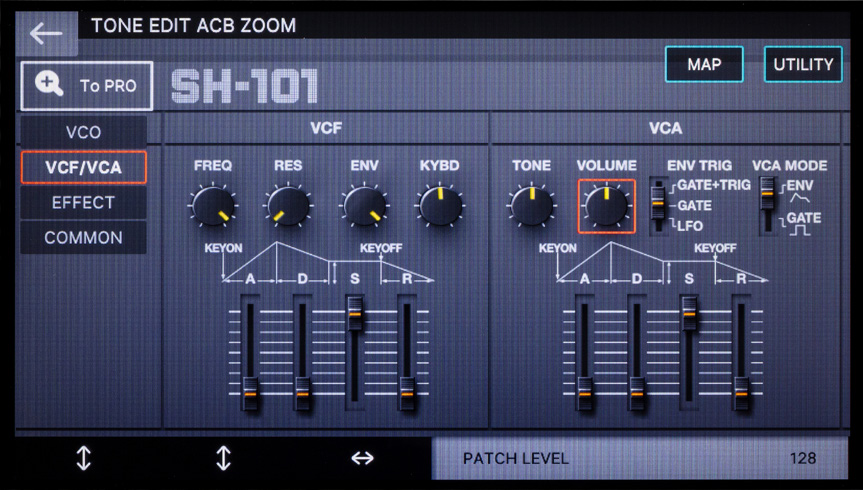The height and width of the screenshot is (490, 863).
Task: Tap the second vertical arrows icon
Action: click(x=223, y=458)
